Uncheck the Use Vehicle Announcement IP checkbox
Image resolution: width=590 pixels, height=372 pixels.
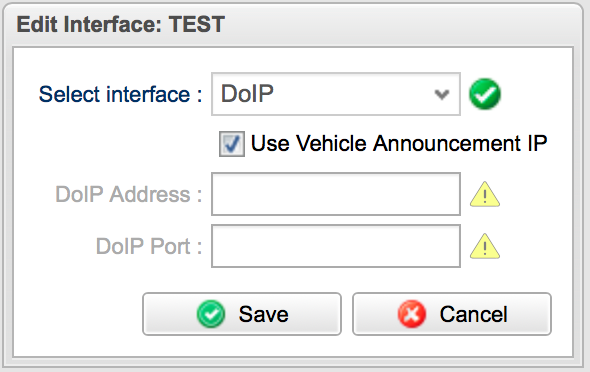[232, 144]
